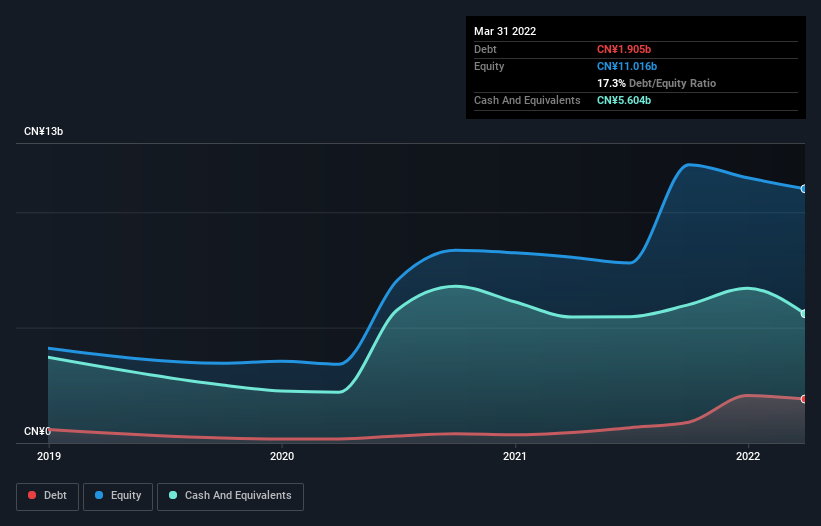Select the Cash And Equivalents endpoint marker
Screen dimensions: 821x526
(x=804, y=314)
